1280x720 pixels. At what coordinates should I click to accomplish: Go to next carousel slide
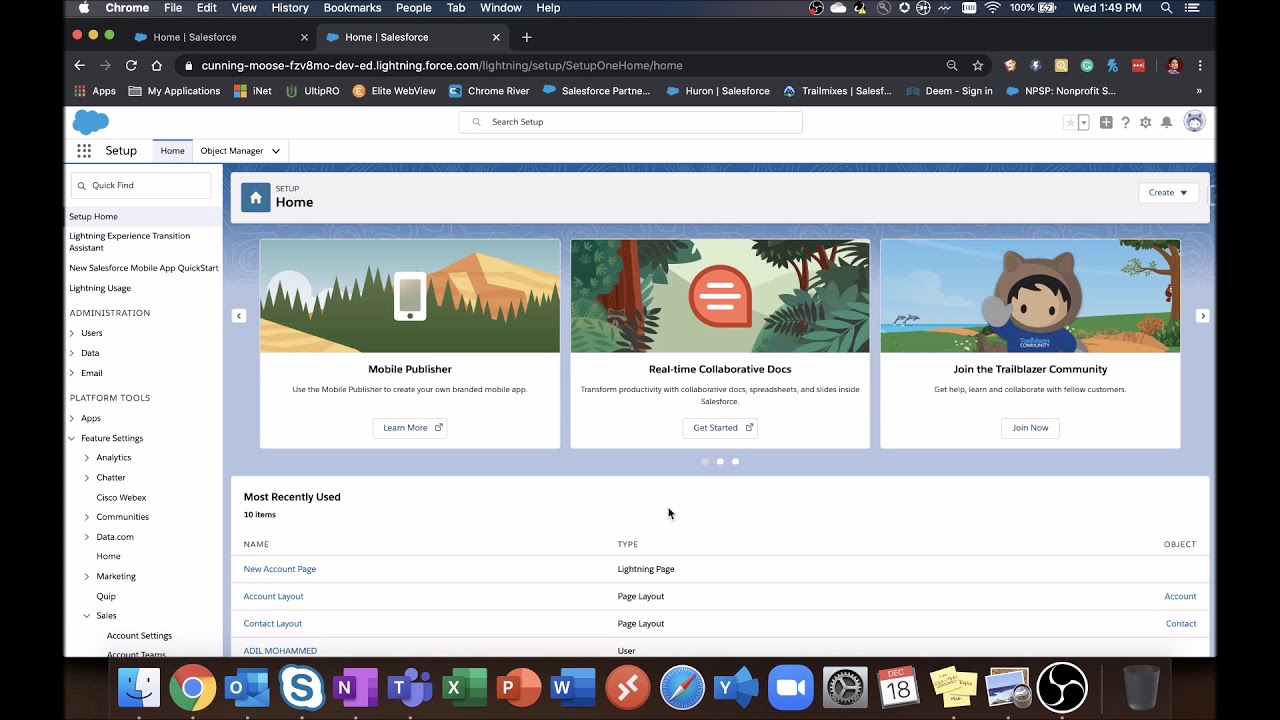pos(1202,316)
